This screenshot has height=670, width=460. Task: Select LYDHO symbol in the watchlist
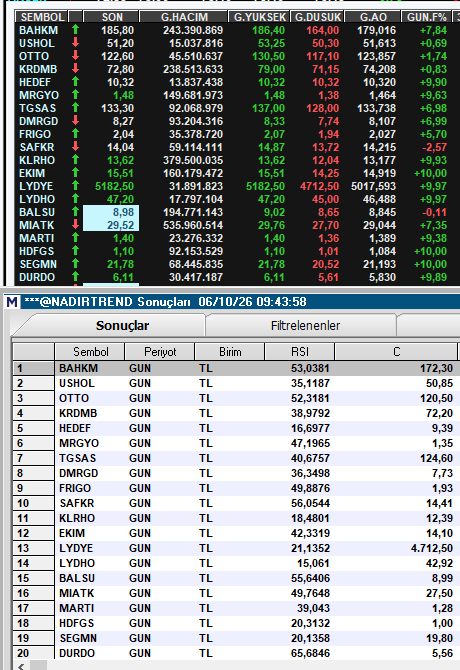[x=37, y=199]
